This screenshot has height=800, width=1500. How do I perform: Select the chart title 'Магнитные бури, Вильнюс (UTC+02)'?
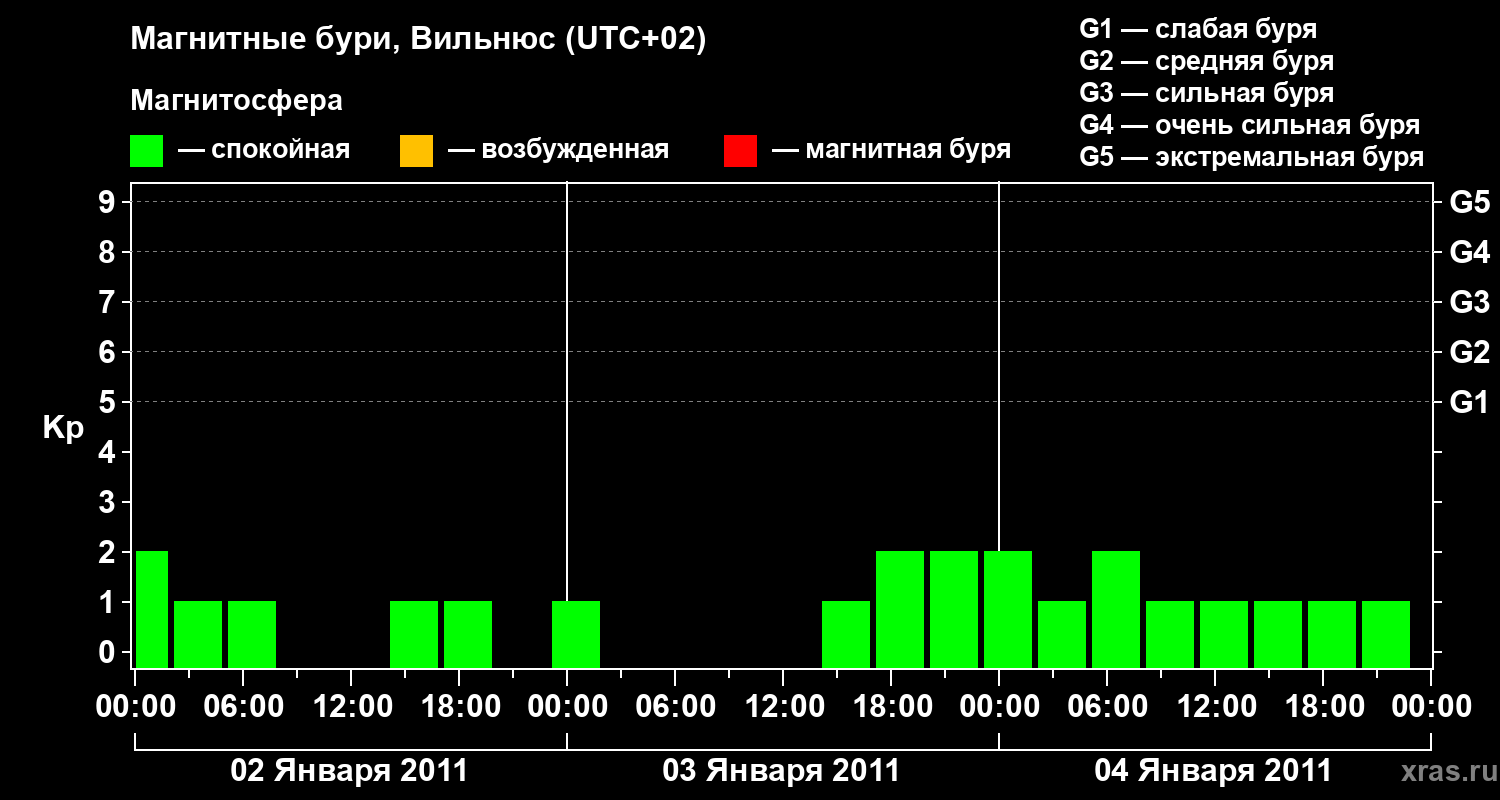pyautogui.click(x=418, y=40)
